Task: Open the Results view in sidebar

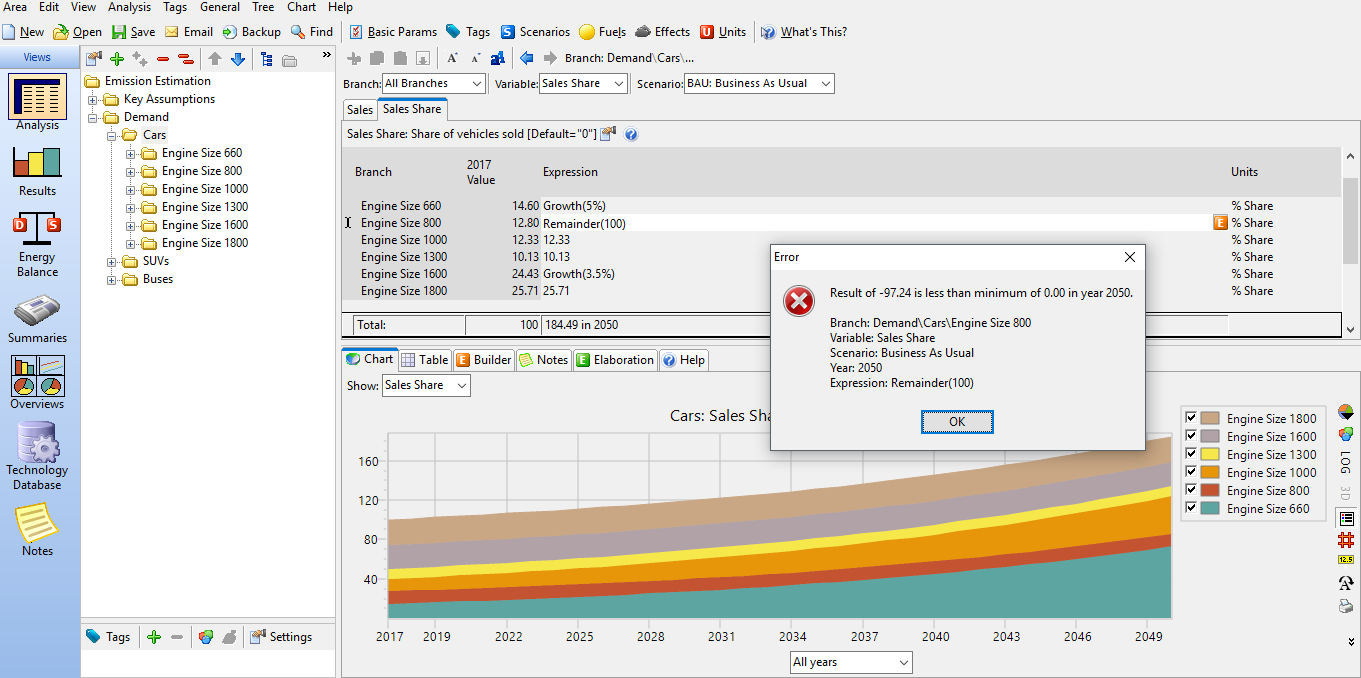Action: click(x=37, y=170)
